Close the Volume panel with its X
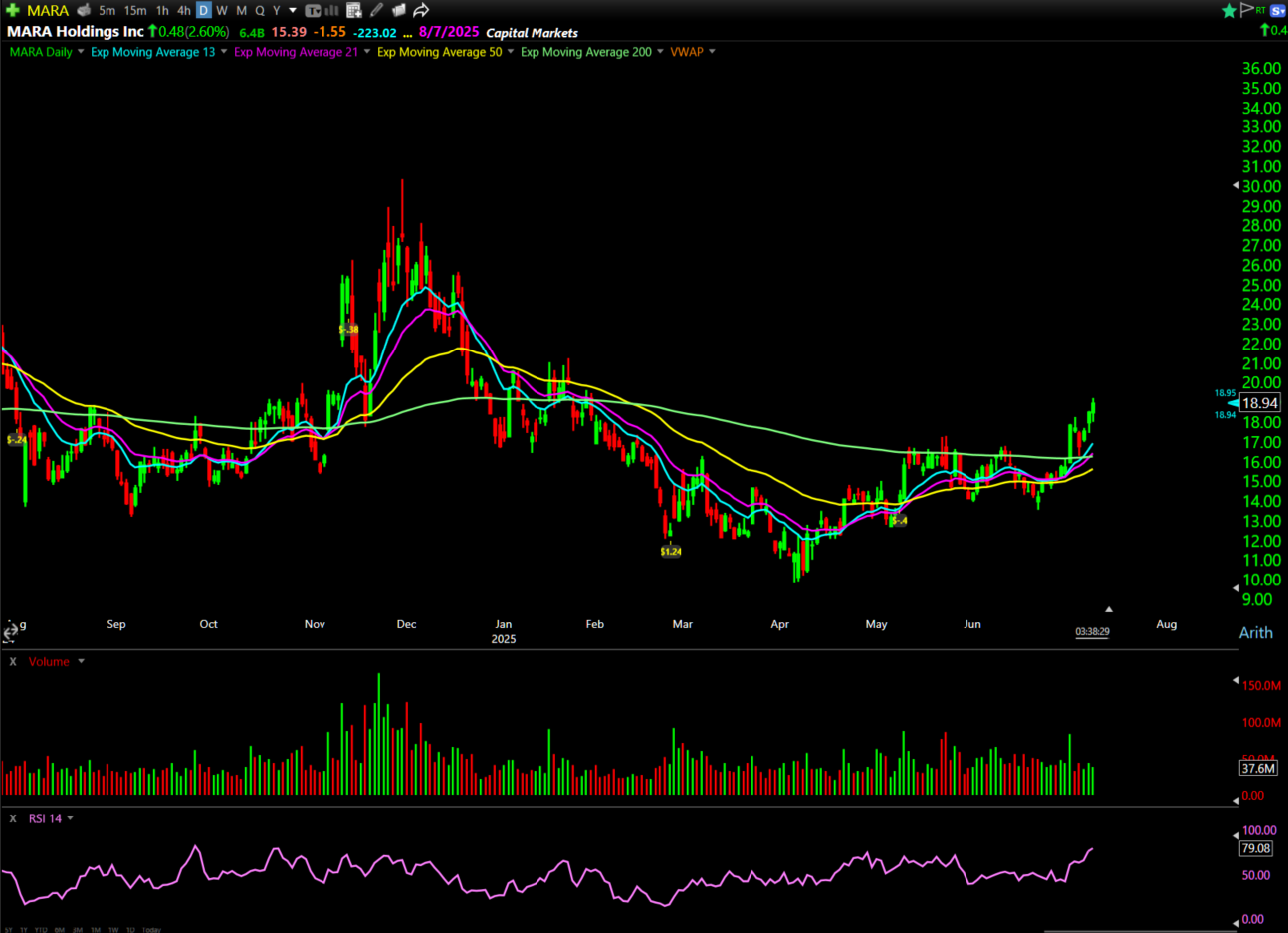 (13, 661)
